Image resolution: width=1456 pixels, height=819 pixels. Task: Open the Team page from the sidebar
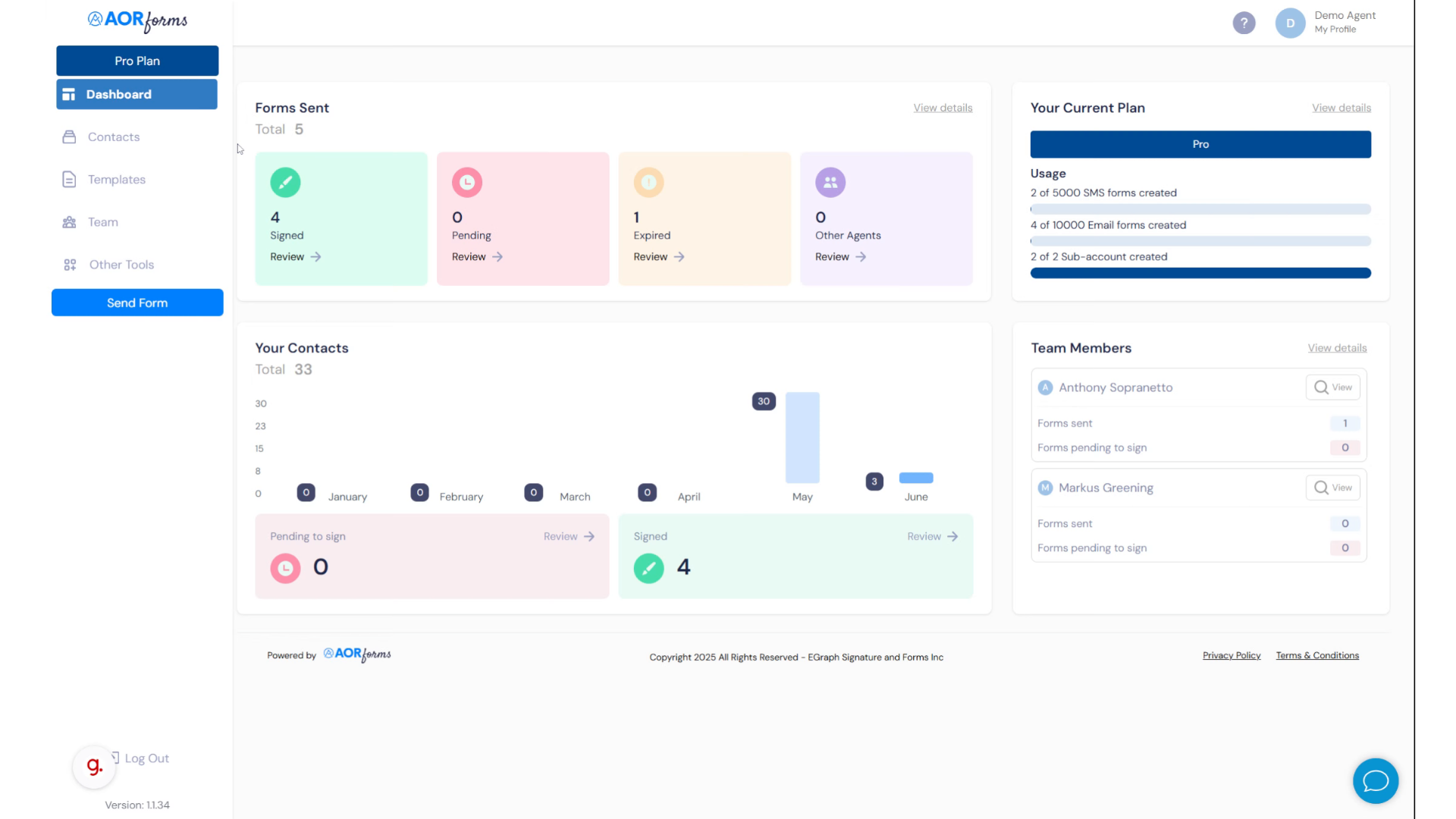pyautogui.click(x=102, y=222)
